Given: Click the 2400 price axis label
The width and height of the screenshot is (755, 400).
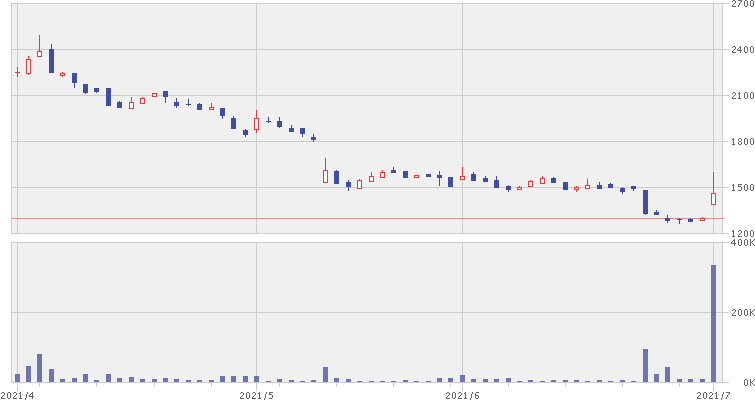Looking at the screenshot, I should tap(741, 50).
